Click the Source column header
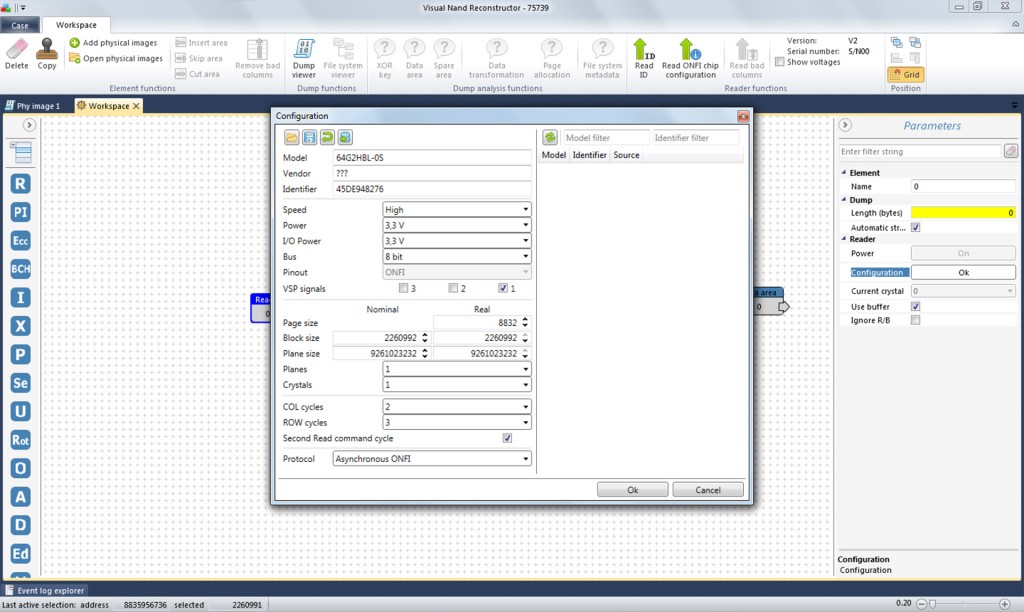Screen dimensions: 1024x612 tap(626, 155)
